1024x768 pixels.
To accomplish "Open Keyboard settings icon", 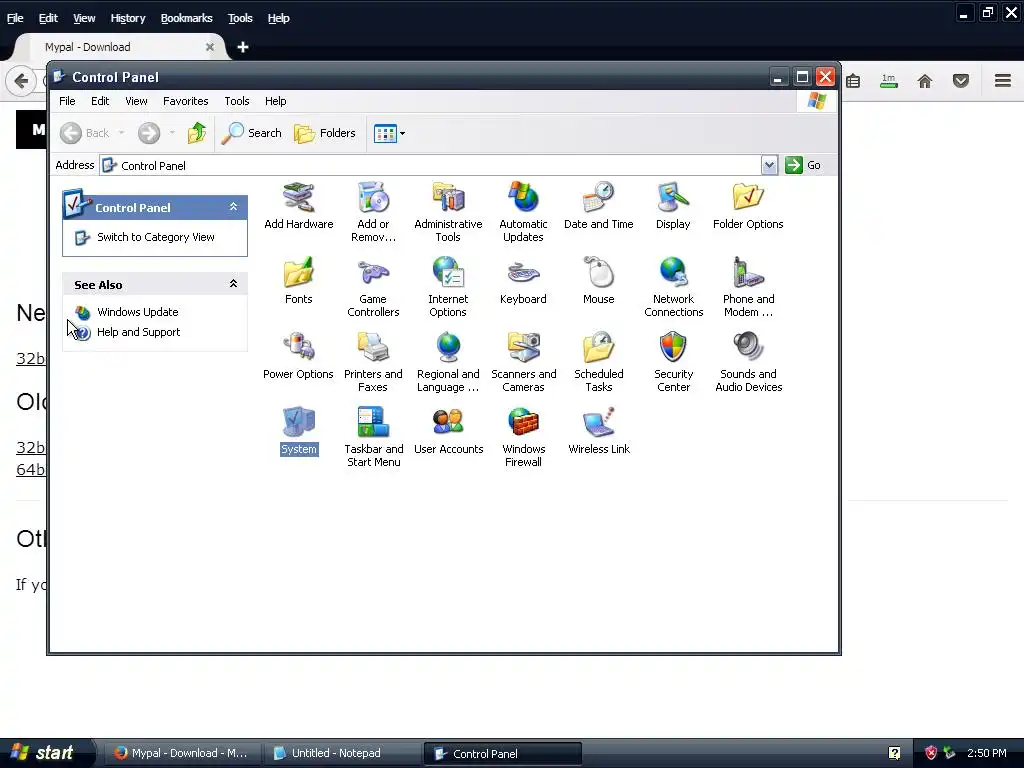I will pyautogui.click(x=523, y=281).
